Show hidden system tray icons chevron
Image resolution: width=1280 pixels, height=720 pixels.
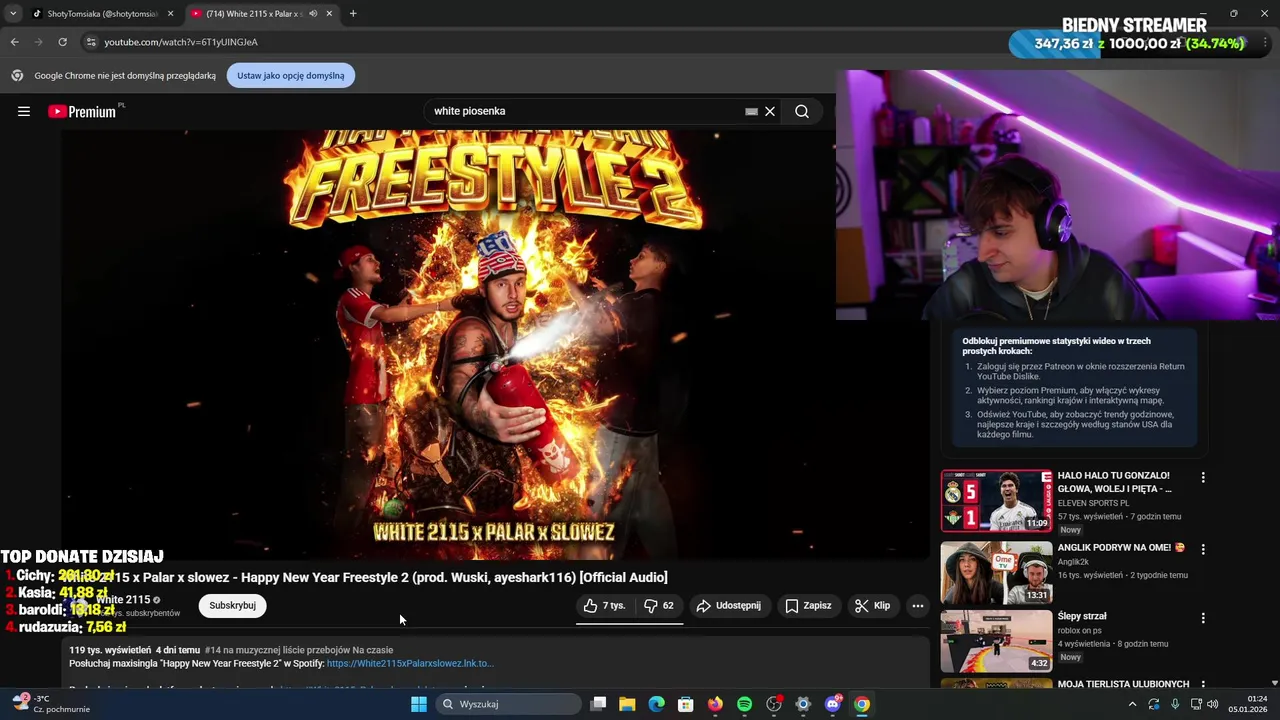click(x=1132, y=704)
